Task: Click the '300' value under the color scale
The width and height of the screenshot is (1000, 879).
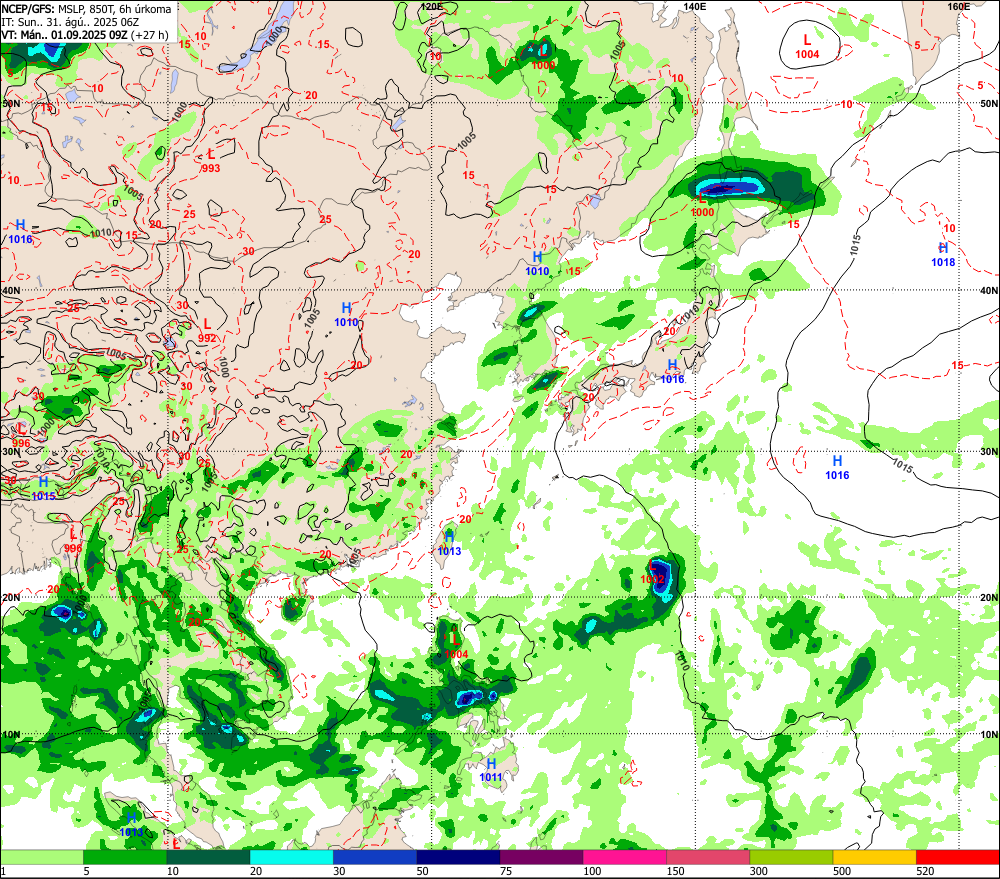Action: tap(758, 871)
